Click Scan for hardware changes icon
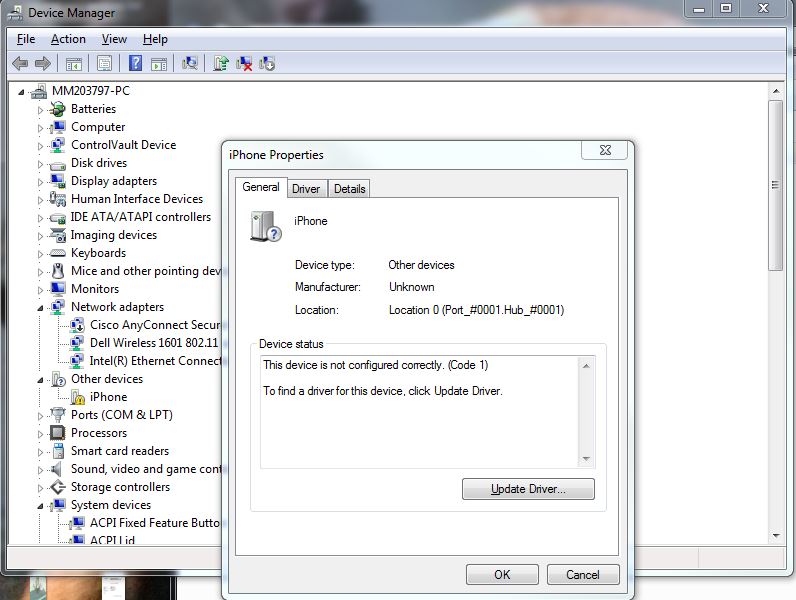Image resolution: width=796 pixels, height=600 pixels. pyautogui.click(x=190, y=63)
